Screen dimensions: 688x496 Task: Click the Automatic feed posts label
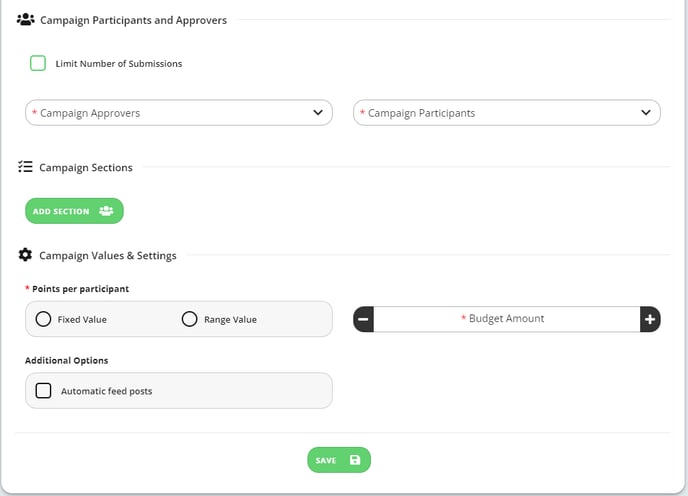[x=107, y=391]
